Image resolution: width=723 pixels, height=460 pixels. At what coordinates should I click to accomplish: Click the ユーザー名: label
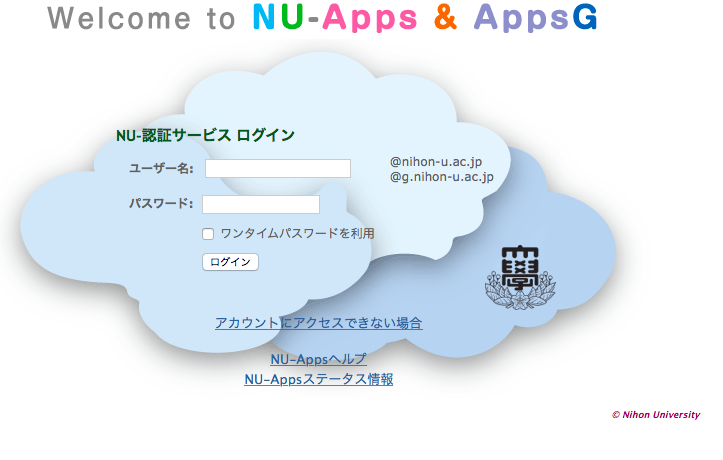161,168
